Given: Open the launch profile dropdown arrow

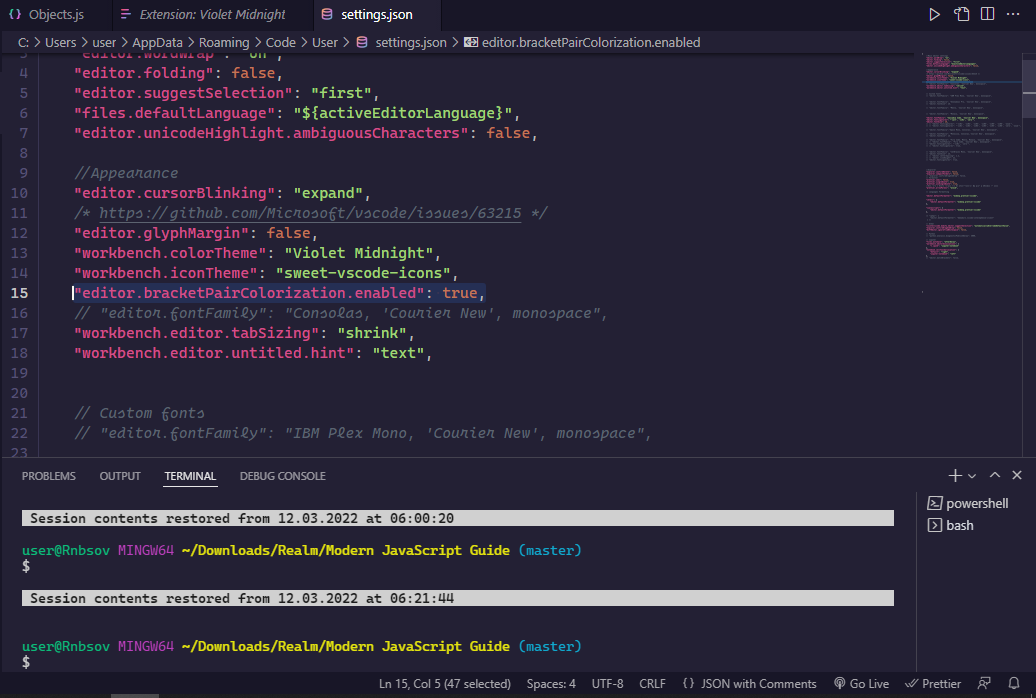Looking at the screenshot, I should [972, 476].
